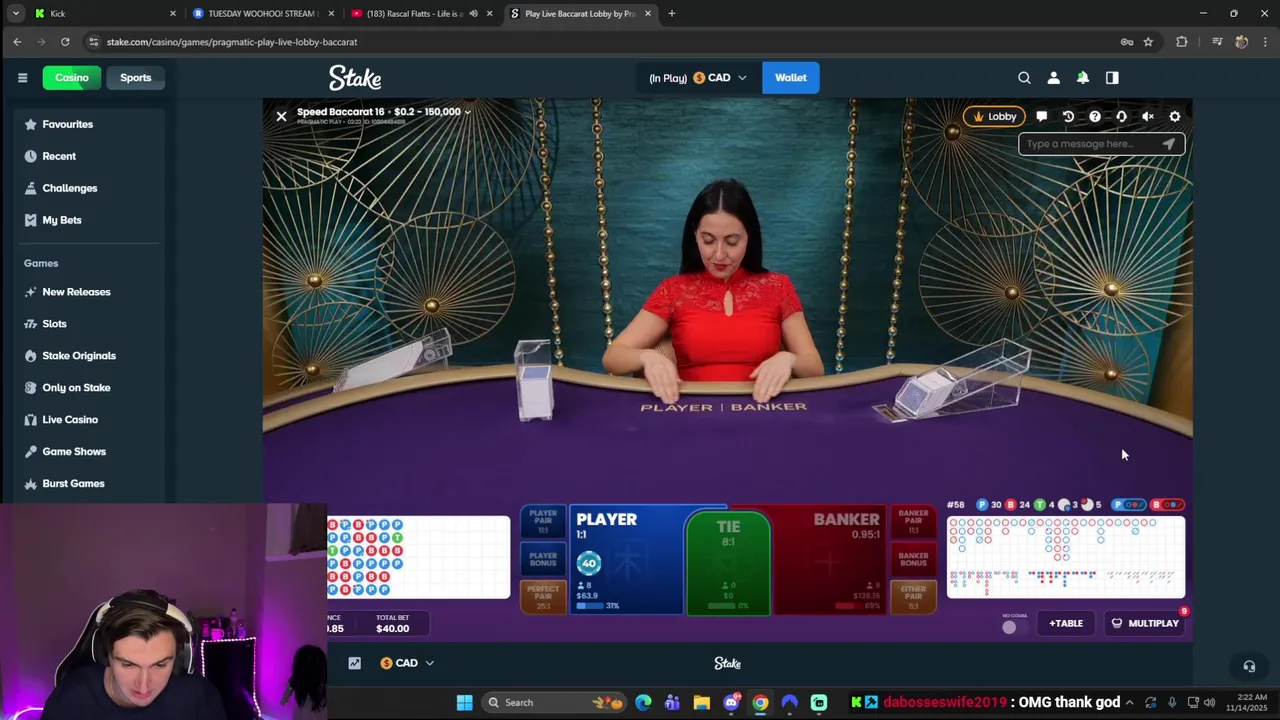This screenshot has height=720, width=1280.
Task: Switch to the Sports tab
Action: [136, 78]
